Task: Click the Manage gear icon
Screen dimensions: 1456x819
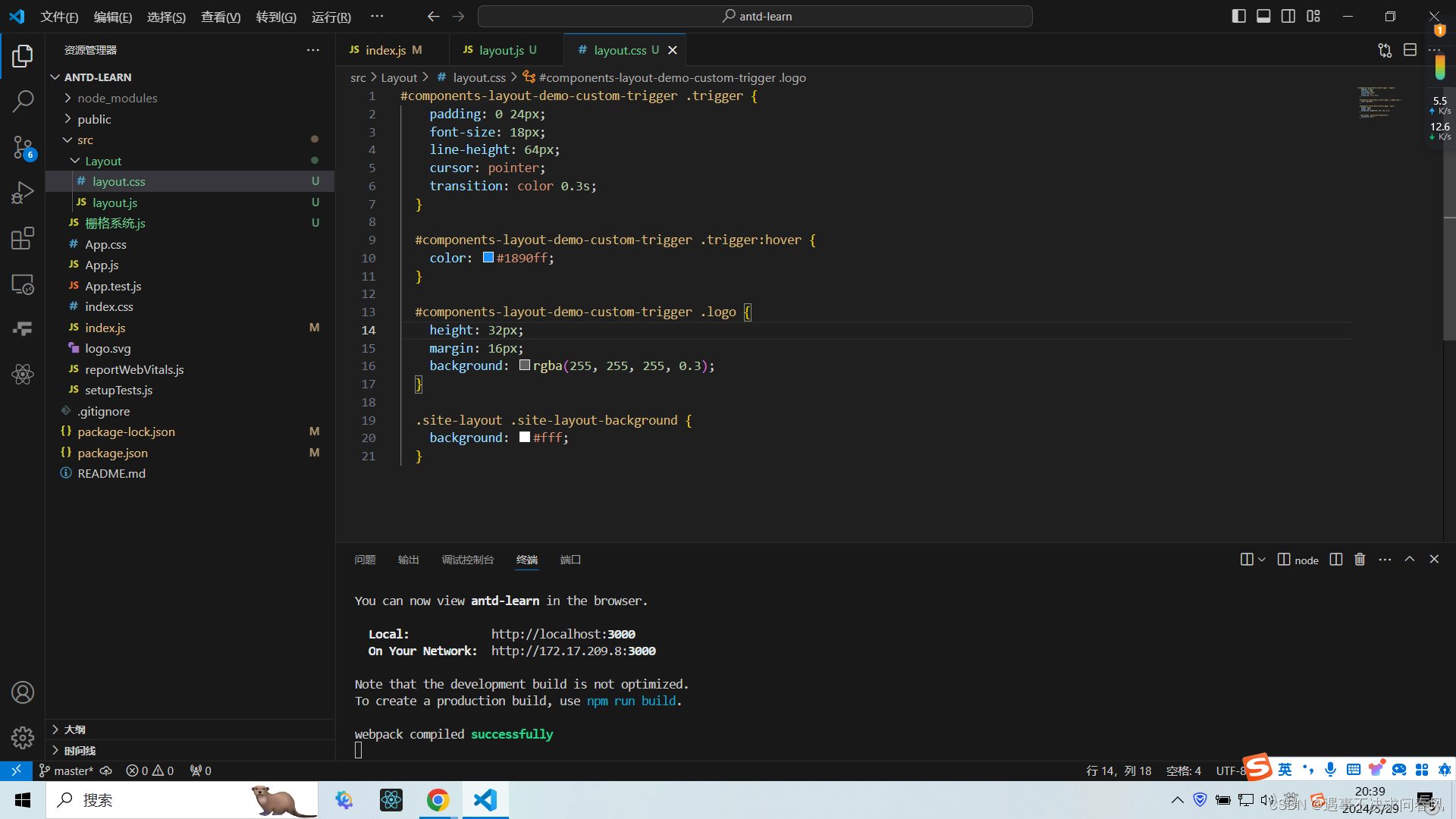Action: (x=23, y=737)
